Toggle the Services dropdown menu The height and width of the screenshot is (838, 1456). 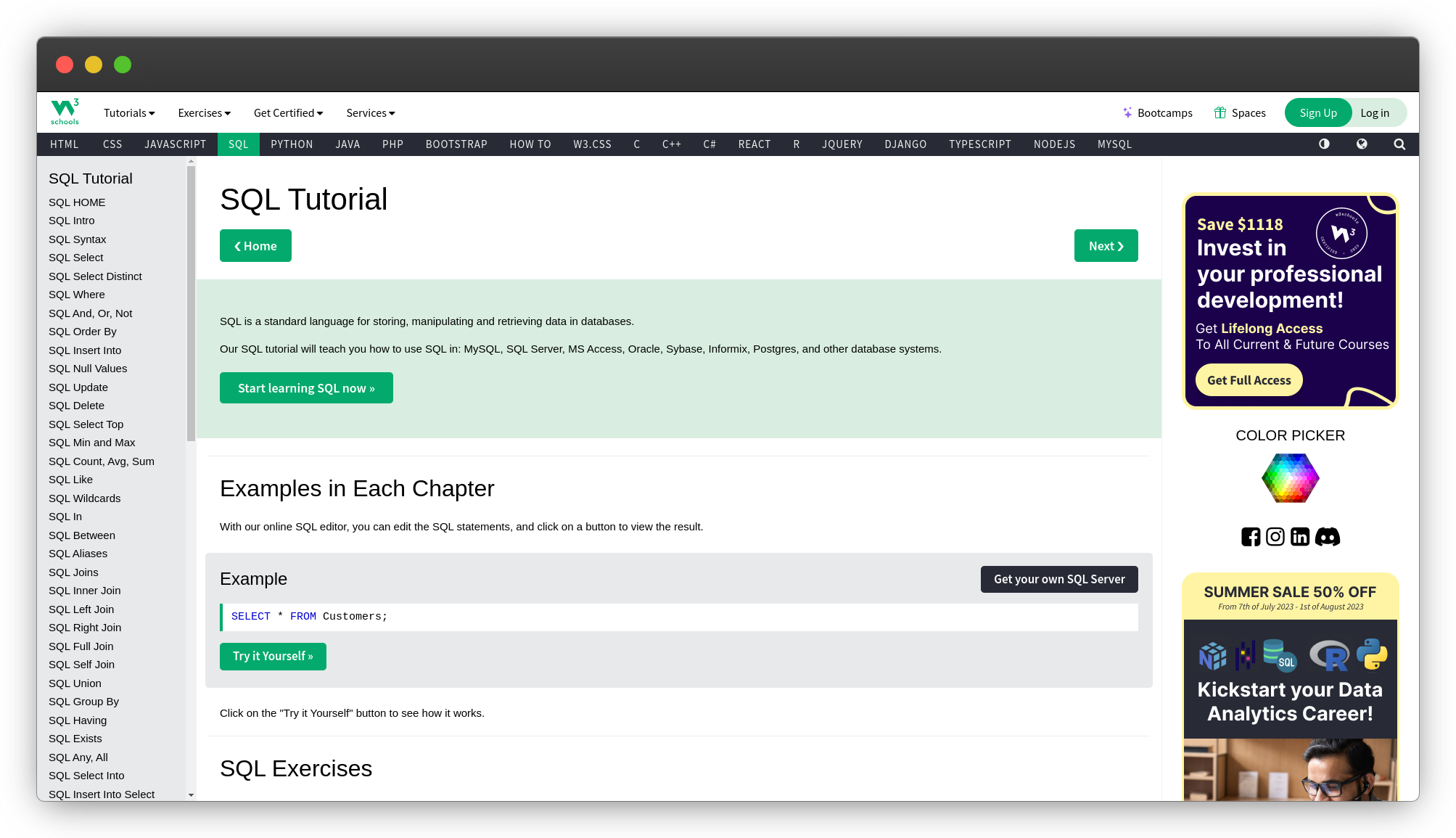click(x=370, y=112)
